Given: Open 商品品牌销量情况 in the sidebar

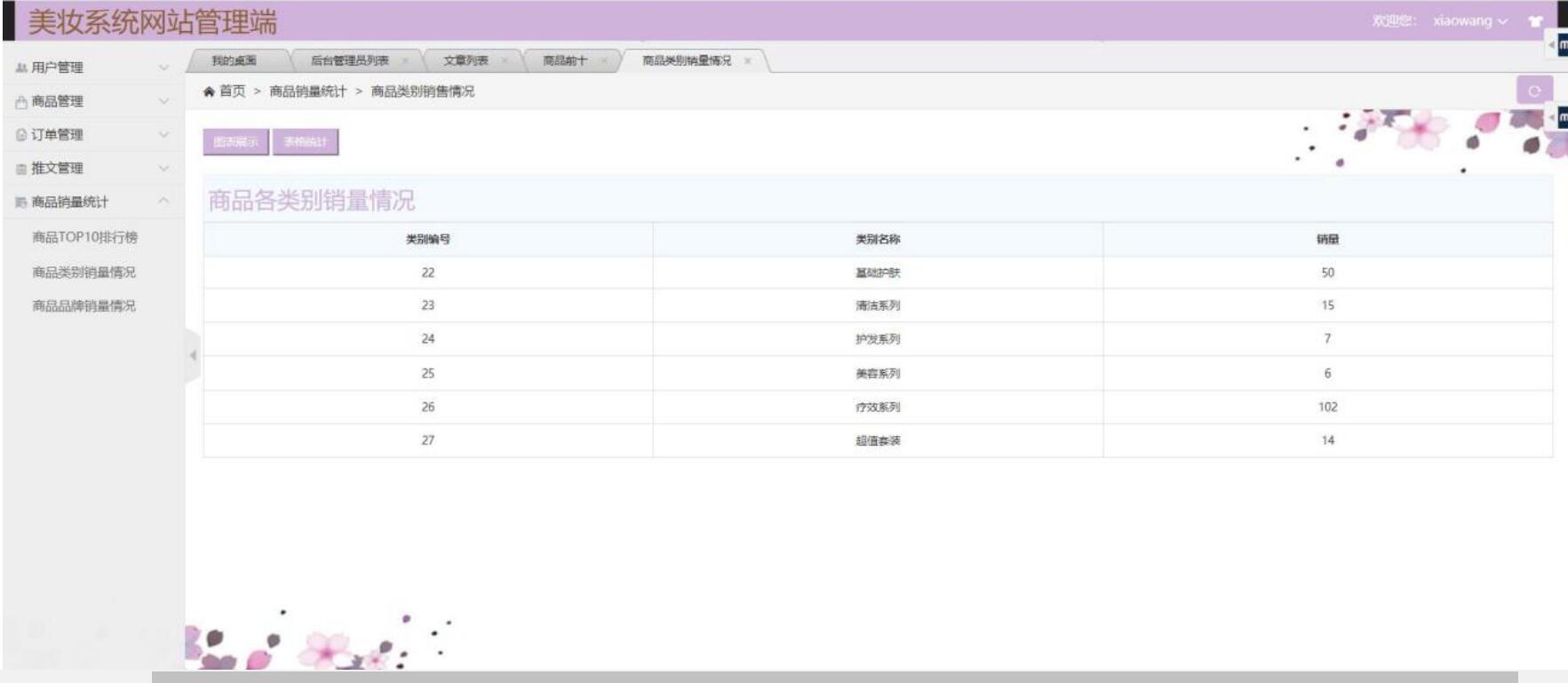Looking at the screenshot, I should (84, 306).
